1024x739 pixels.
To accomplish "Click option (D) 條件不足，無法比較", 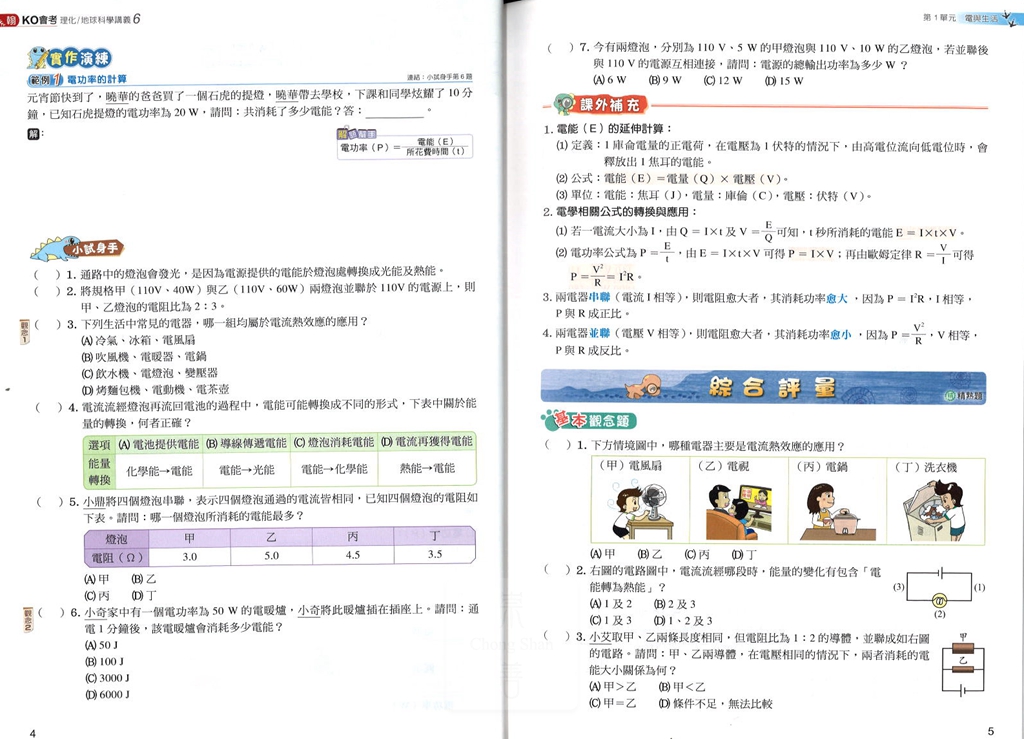I will pos(716,703).
